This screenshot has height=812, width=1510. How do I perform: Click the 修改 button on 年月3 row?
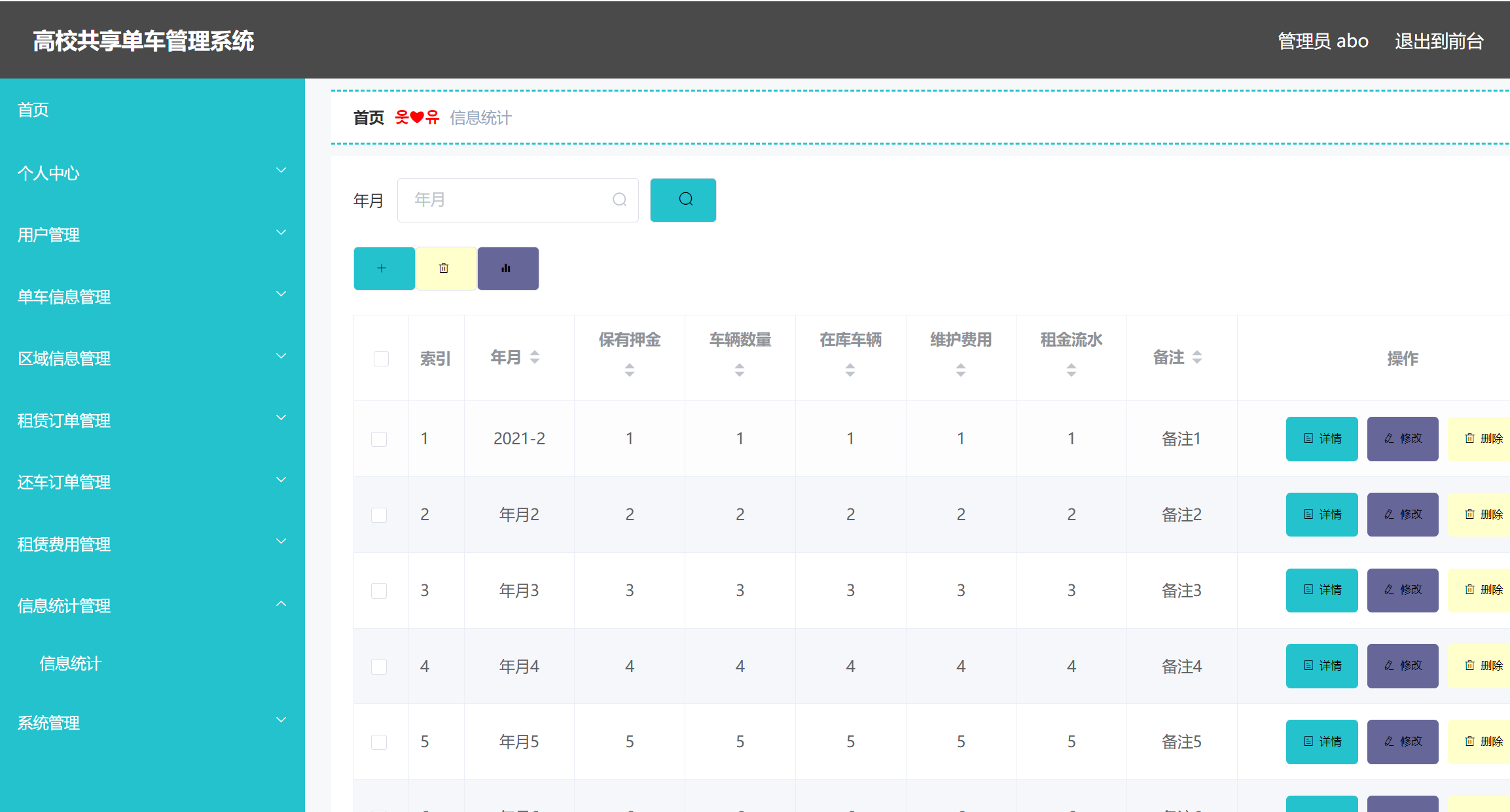(x=1402, y=590)
